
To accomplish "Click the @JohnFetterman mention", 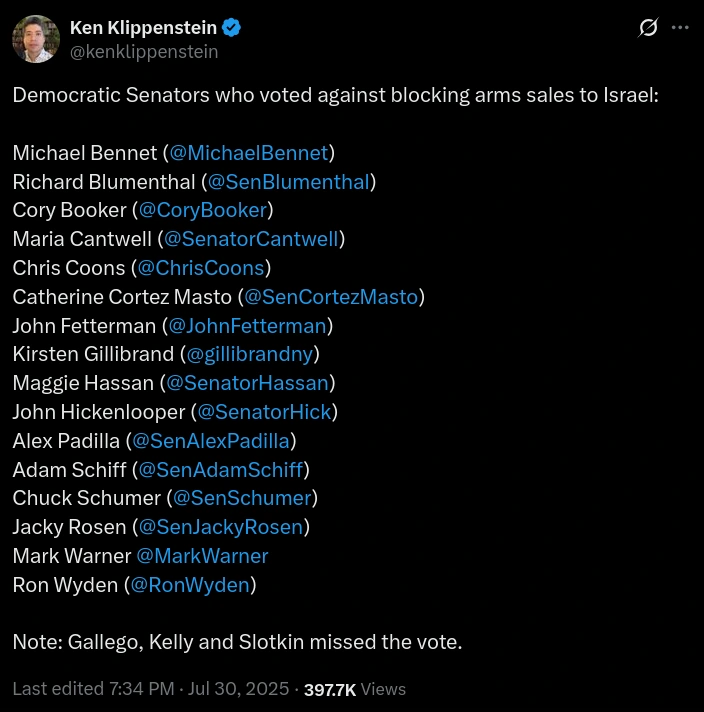I will 247,326.
